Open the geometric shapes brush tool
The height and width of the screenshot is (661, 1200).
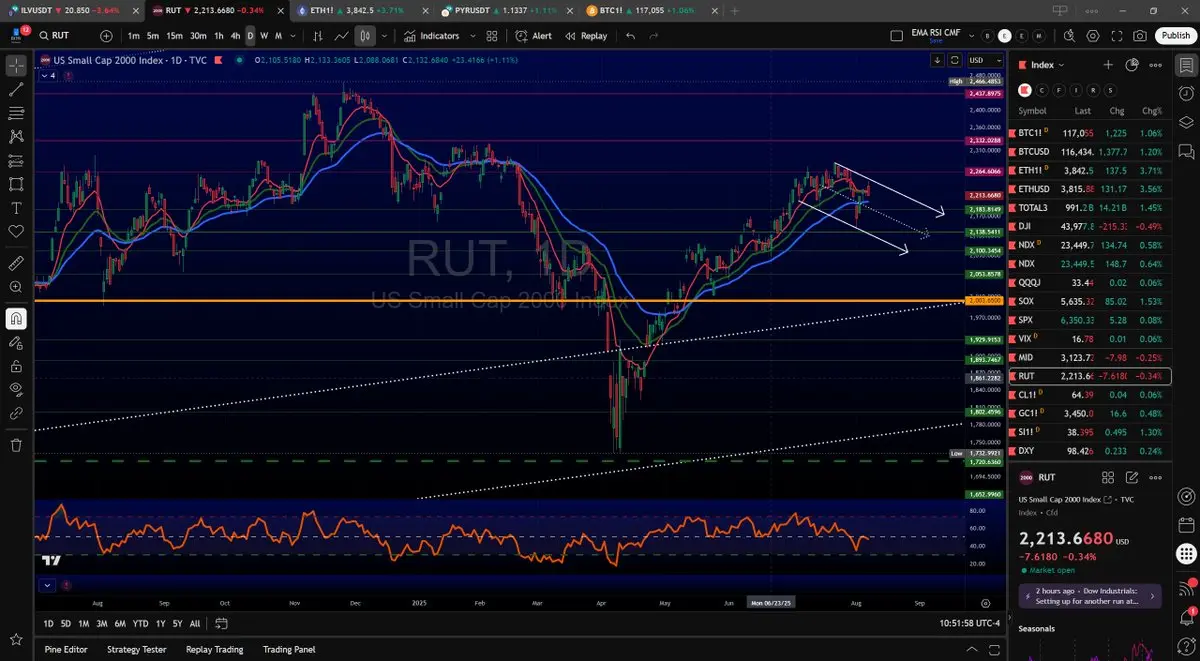pyautogui.click(x=16, y=184)
